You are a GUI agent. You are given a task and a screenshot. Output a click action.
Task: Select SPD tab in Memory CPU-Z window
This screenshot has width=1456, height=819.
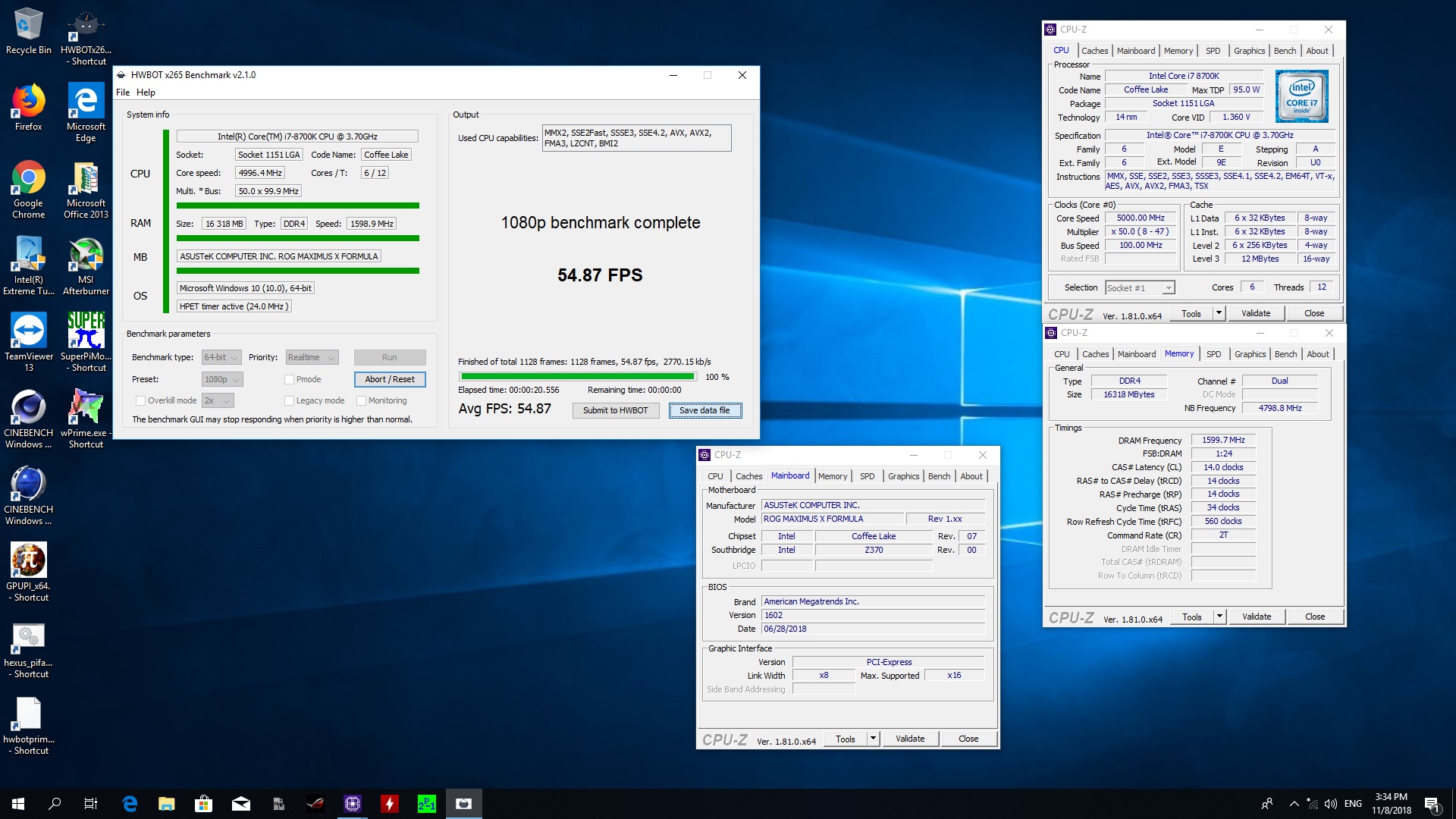click(x=1214, y=354)
